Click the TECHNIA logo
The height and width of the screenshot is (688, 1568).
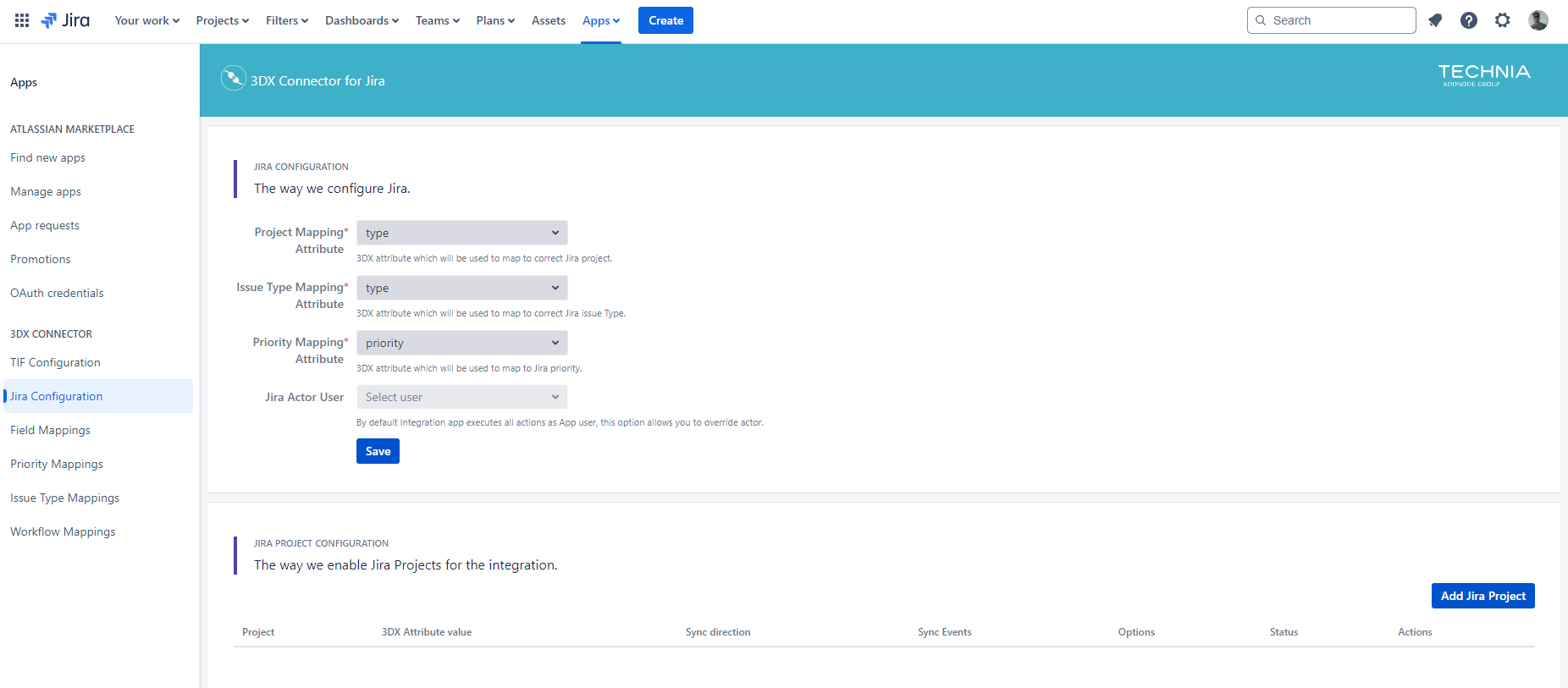[1484, 74]
